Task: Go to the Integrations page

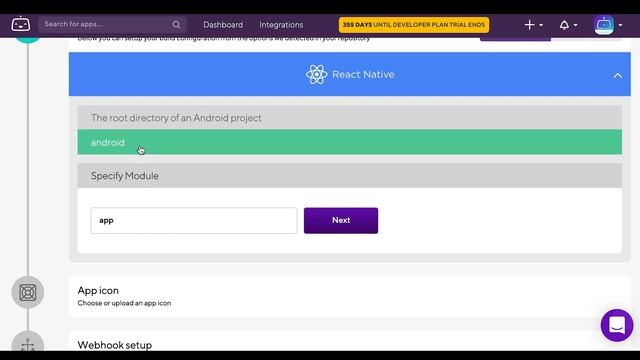Action: (x=281, y=24)
